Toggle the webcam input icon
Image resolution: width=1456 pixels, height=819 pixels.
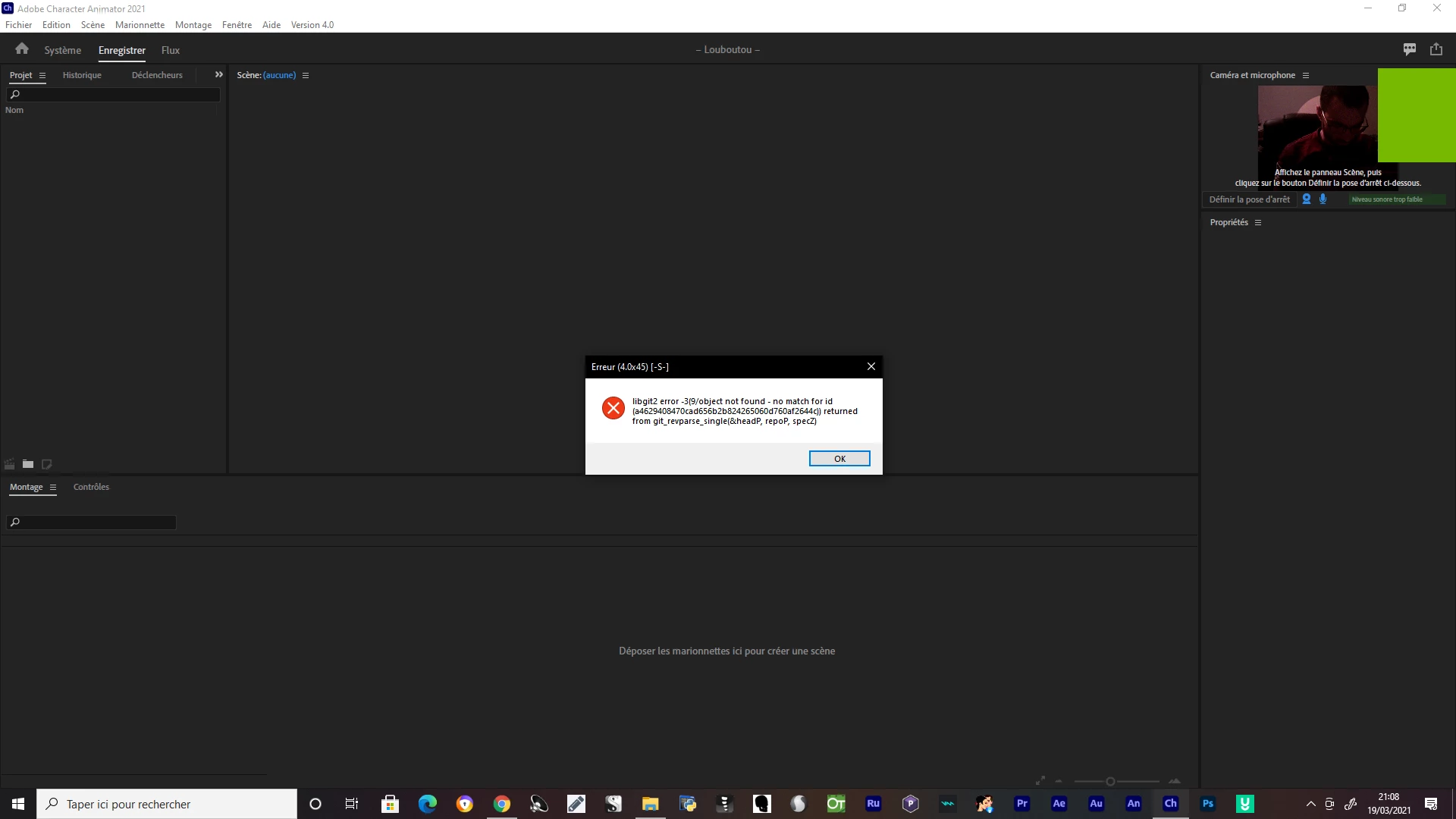coord(1307,199)
